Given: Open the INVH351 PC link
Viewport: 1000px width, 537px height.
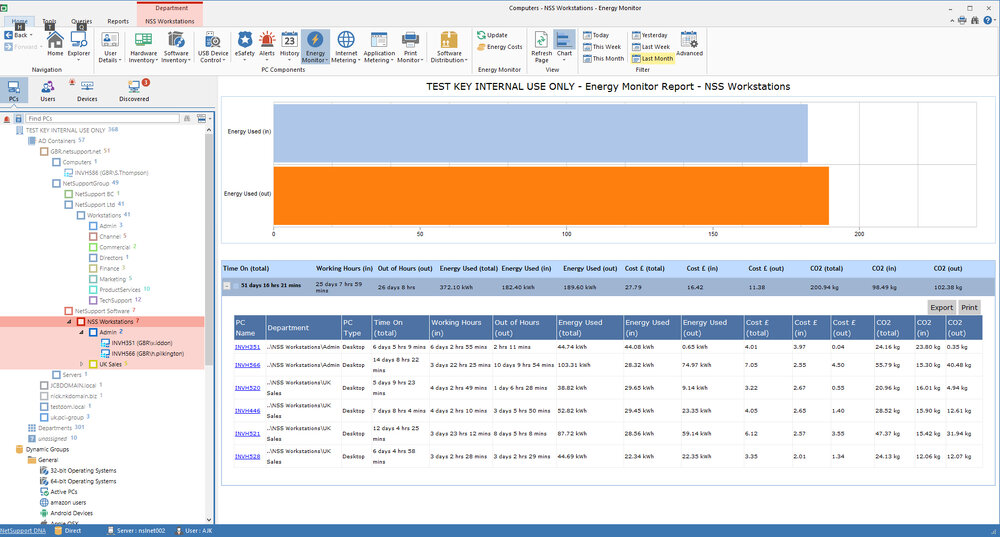Looking at the screenshot, I should 247,347.
